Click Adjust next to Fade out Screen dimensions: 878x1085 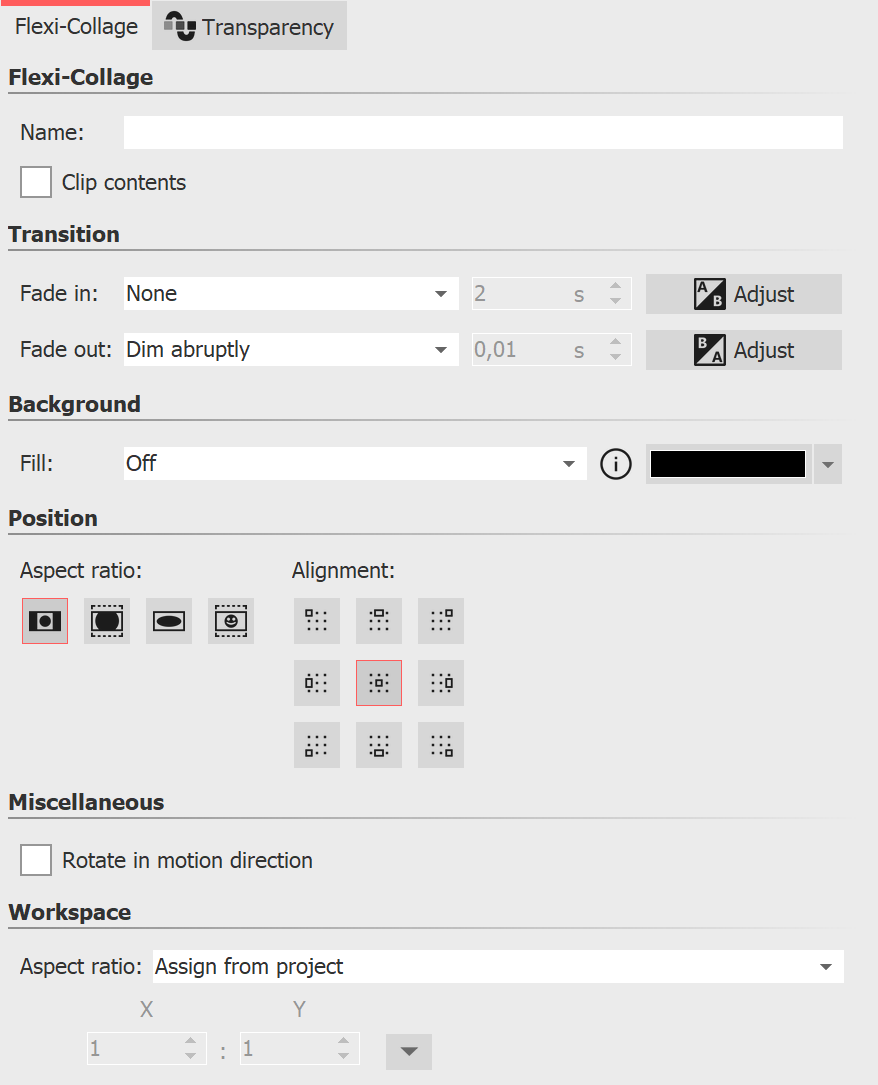tap(743, 349)
